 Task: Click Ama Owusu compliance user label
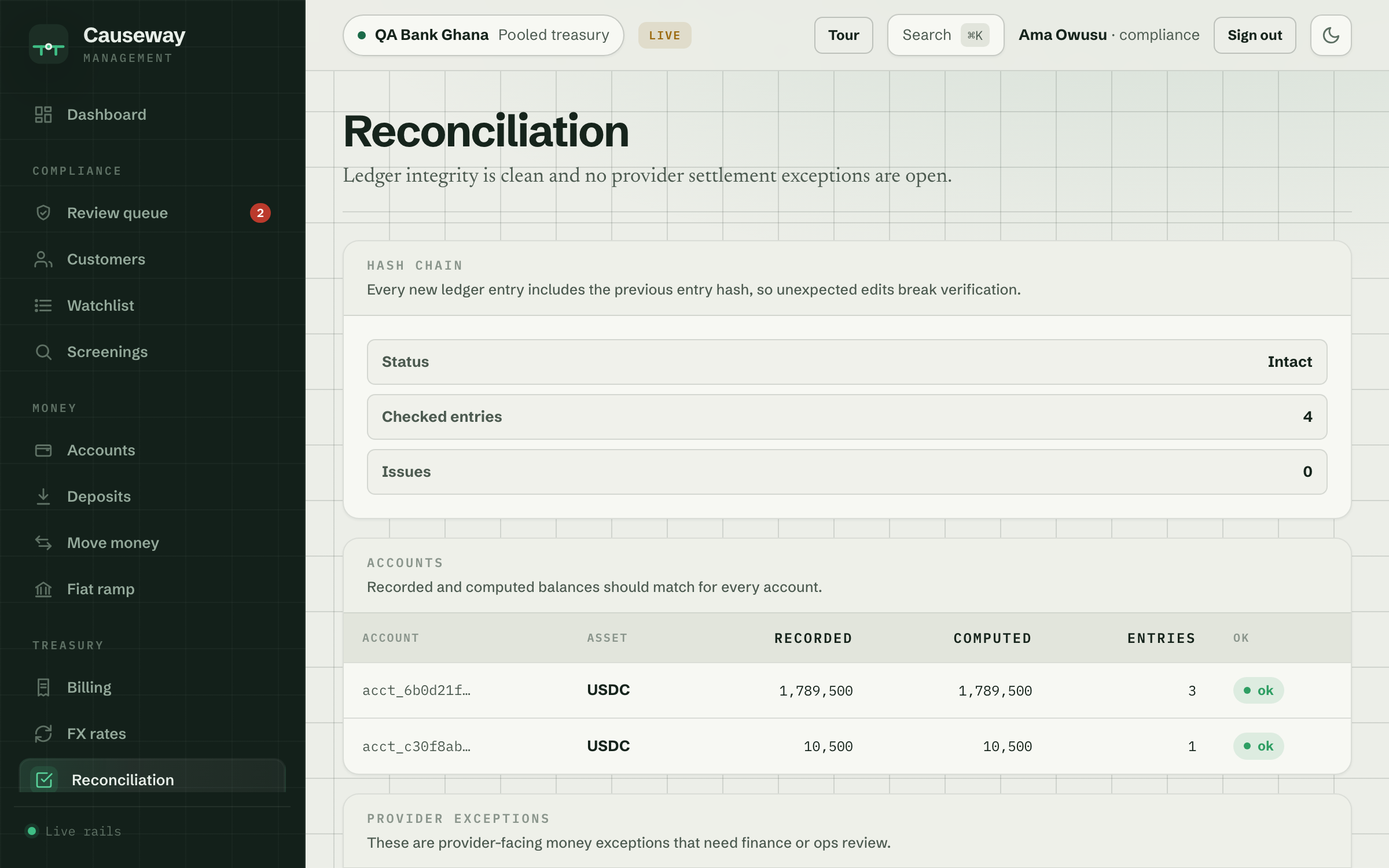(1109, 35)
